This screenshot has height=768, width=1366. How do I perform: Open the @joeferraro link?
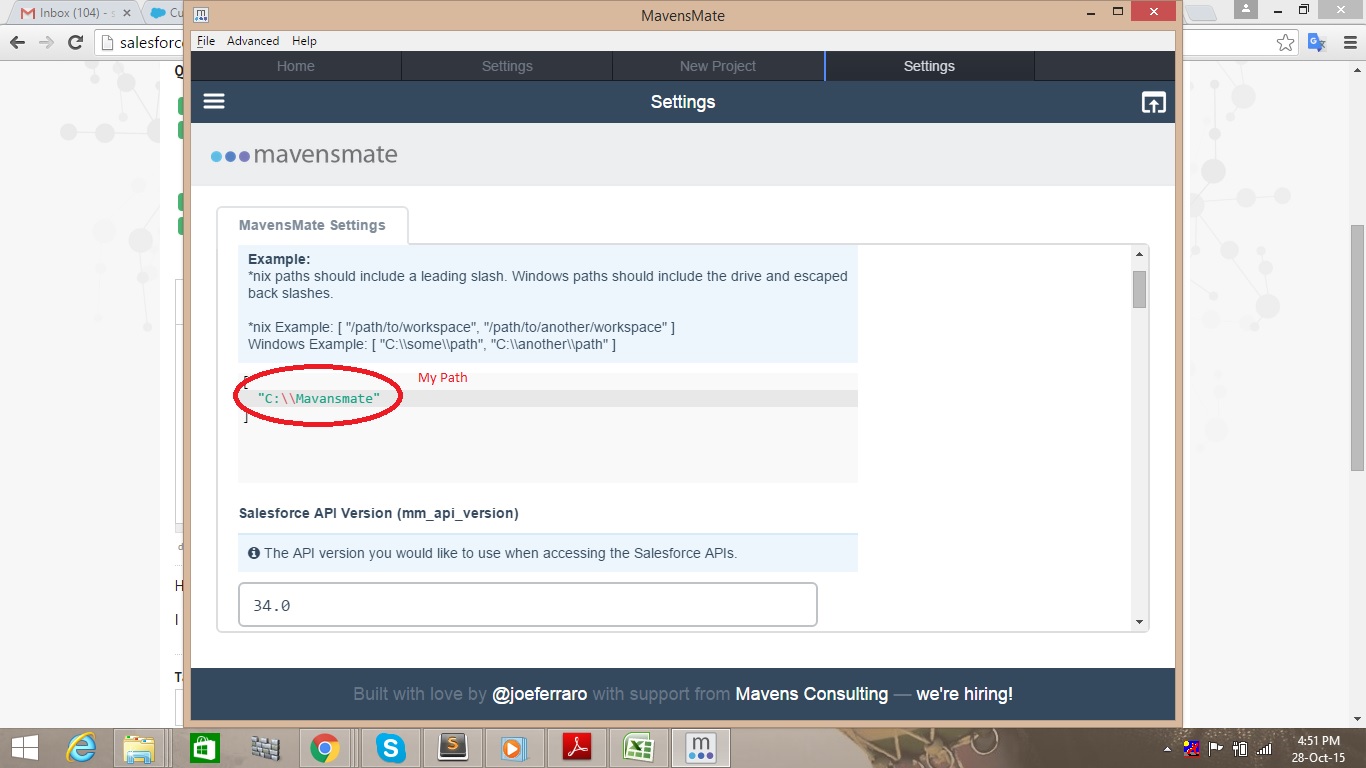point(540,694)
